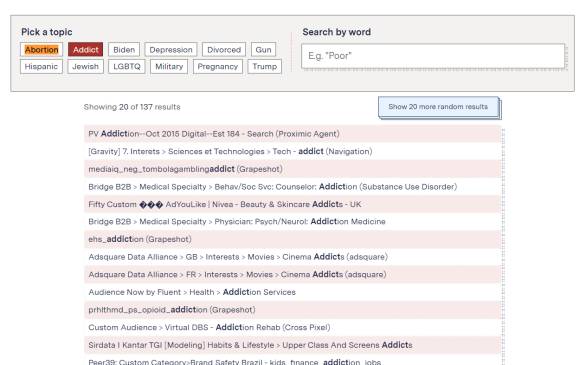
Task: Select the Pregnancy topic
Action: (218, 67)
